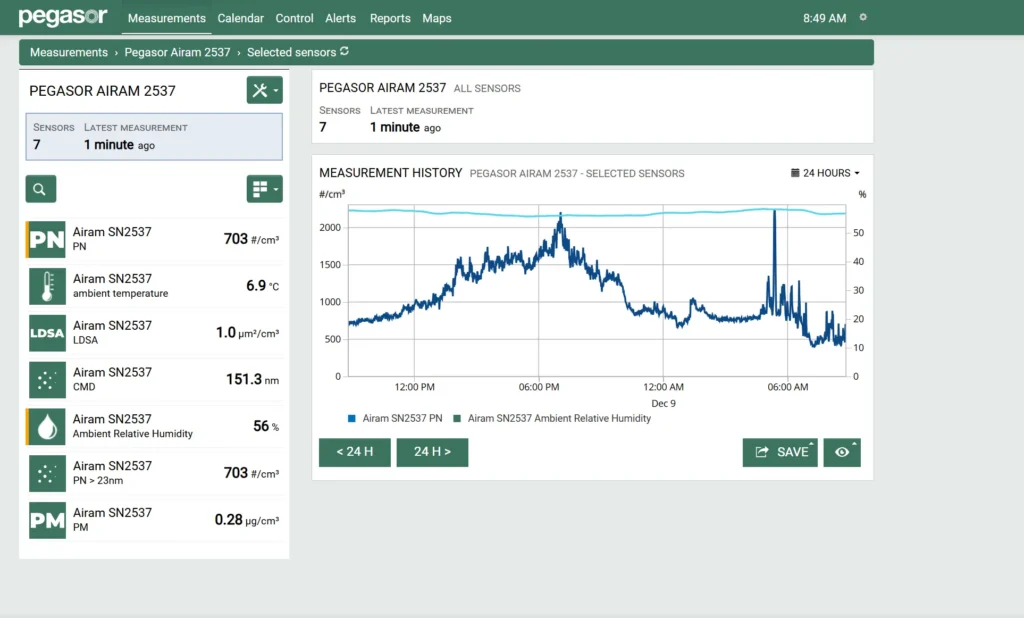Select the CMD particle icon
Image resolution: width=1024 pixels, height=618 pixels.
tap(47, 380)
